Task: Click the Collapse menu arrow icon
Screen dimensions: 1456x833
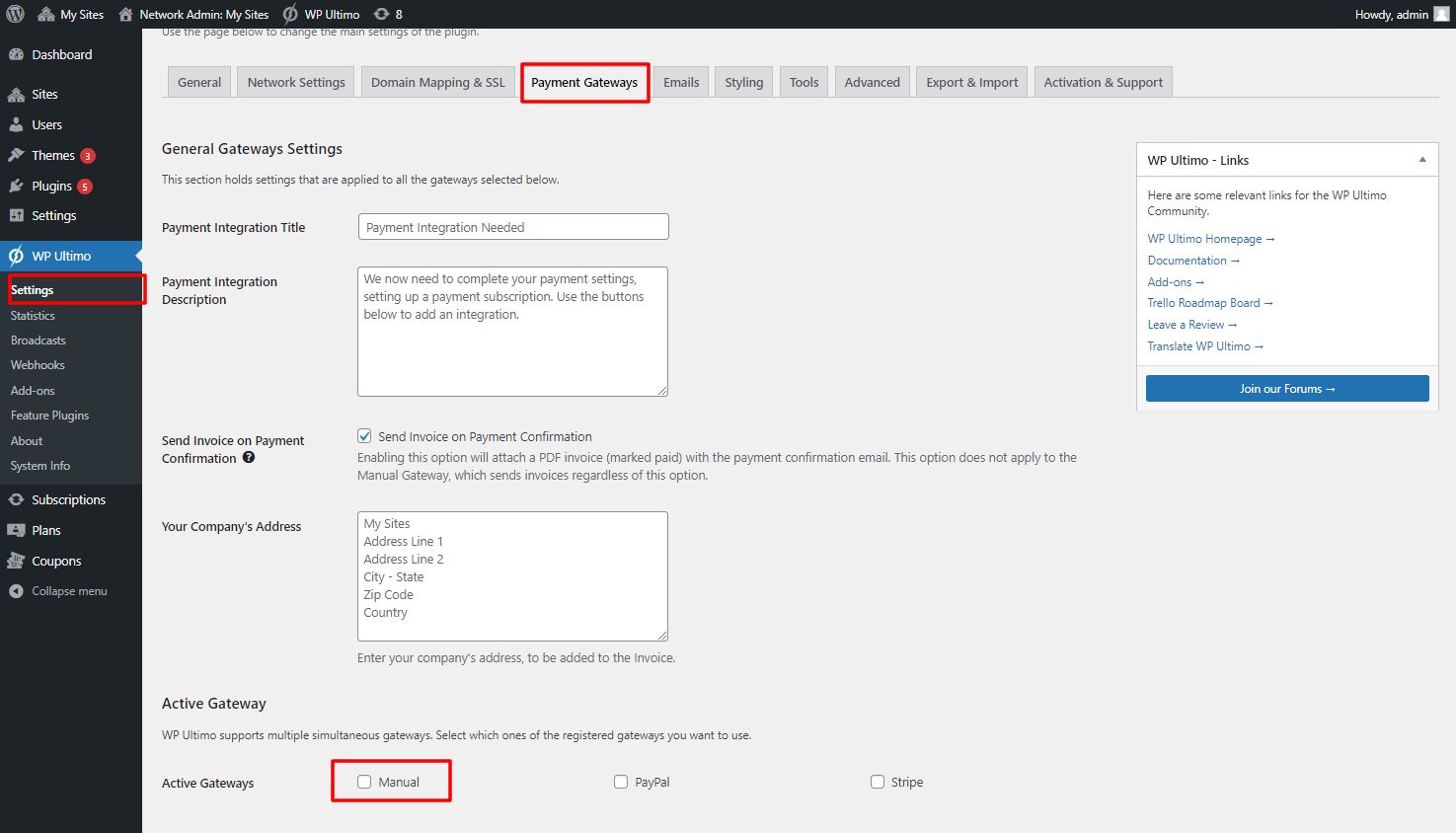Action: pyautogui.click(x=16, y=591)
